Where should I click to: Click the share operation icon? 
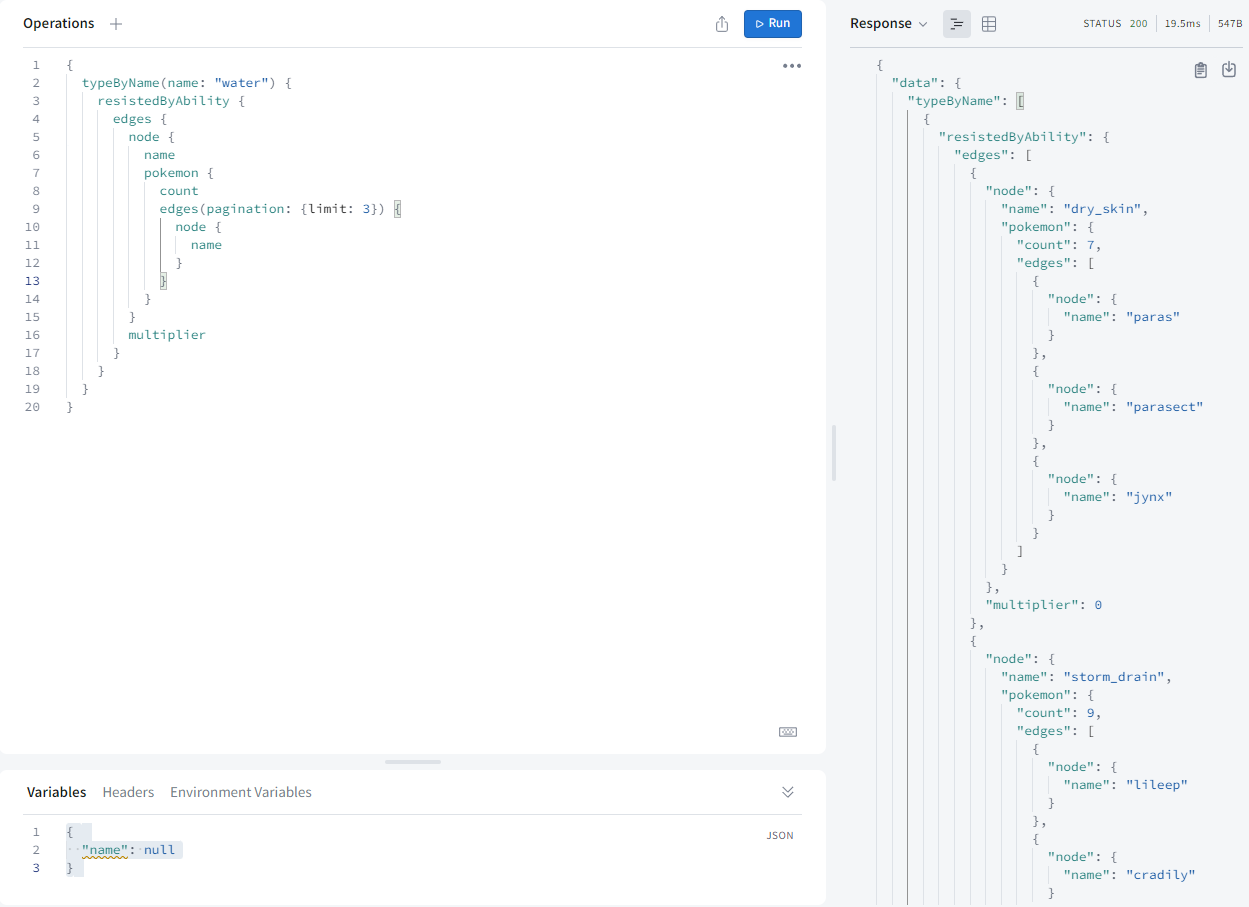pyautogui.click(x=722, y=24)
